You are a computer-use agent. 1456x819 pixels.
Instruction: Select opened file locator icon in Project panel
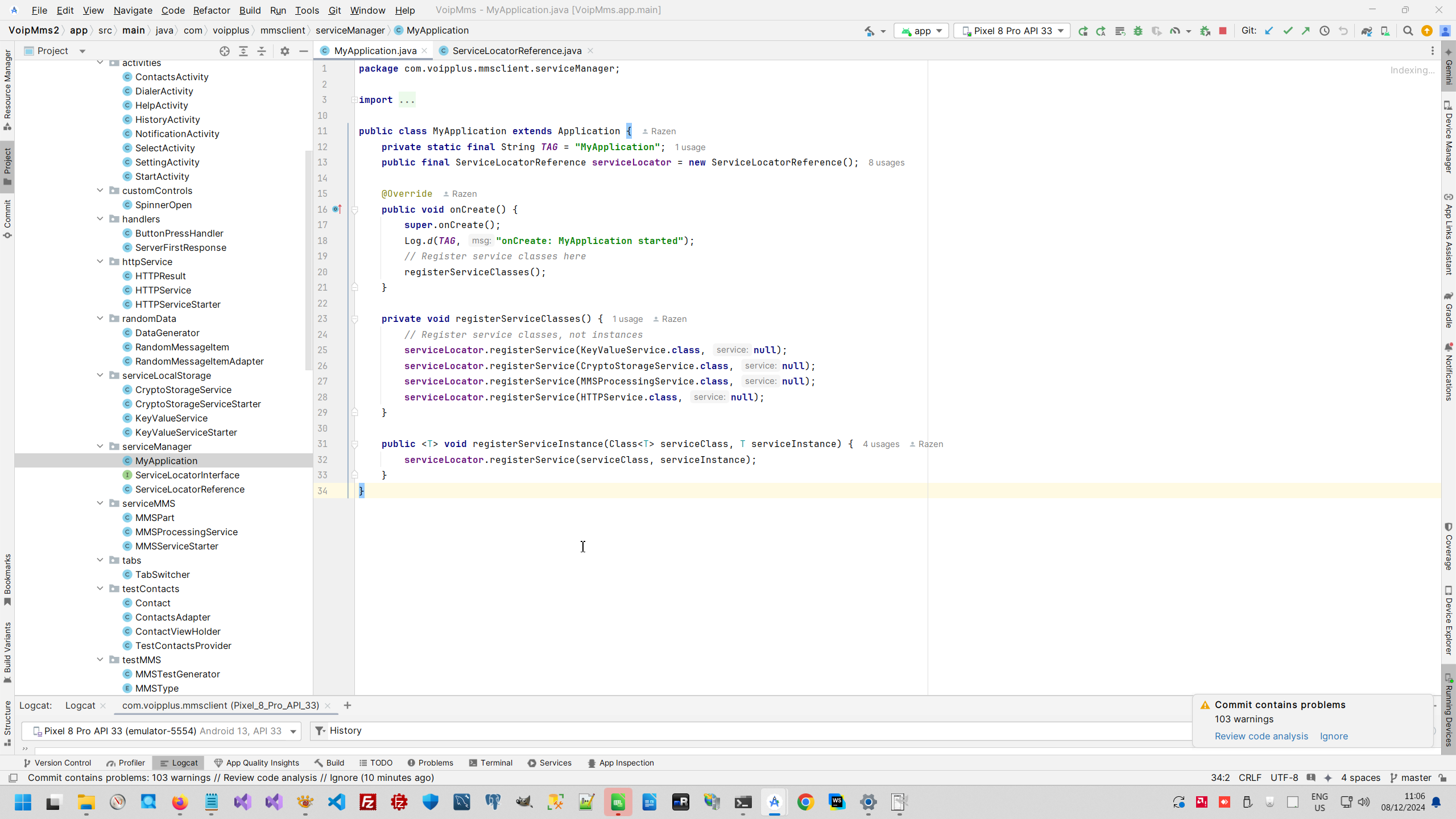(x=225, y=51)
